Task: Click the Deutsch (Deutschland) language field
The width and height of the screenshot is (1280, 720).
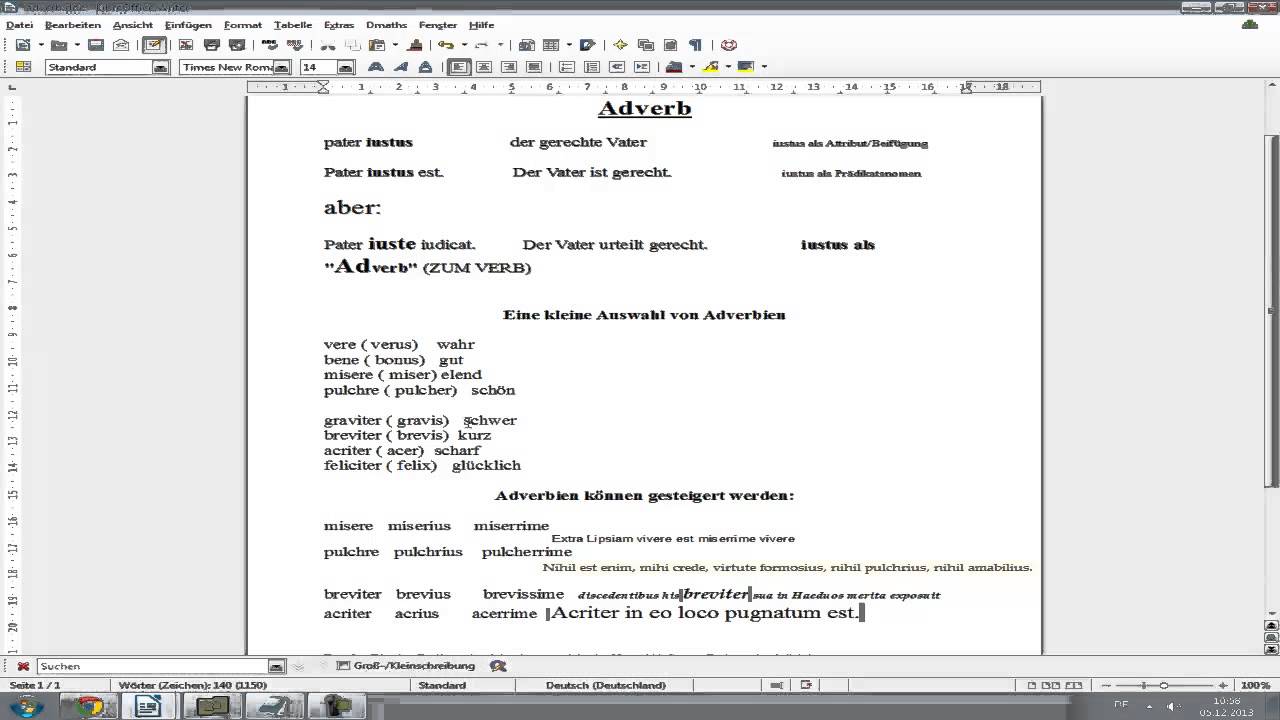Action: pyautogui.click(x=606, y=685)
